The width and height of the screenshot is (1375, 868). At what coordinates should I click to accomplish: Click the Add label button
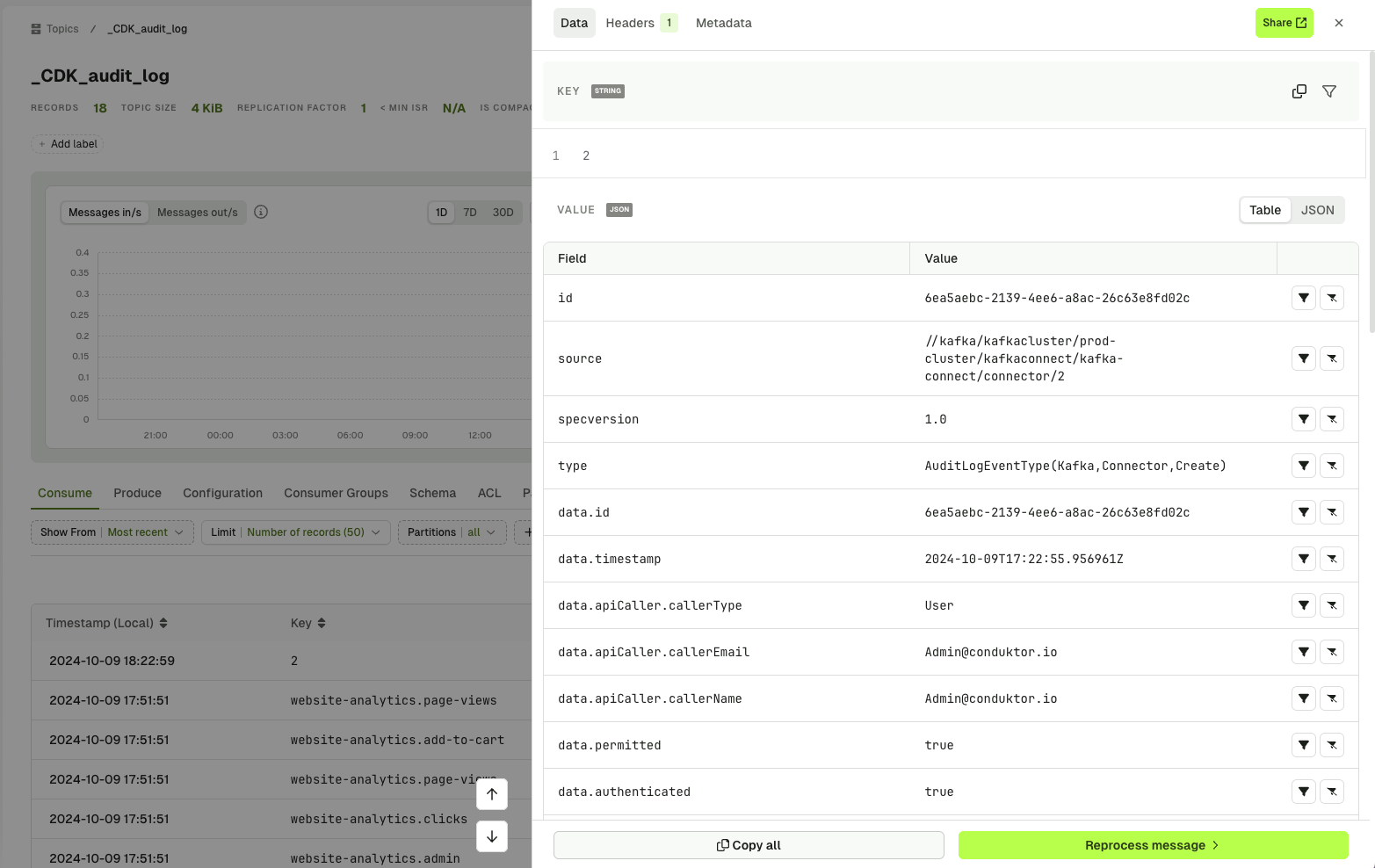tap(68, 144)
